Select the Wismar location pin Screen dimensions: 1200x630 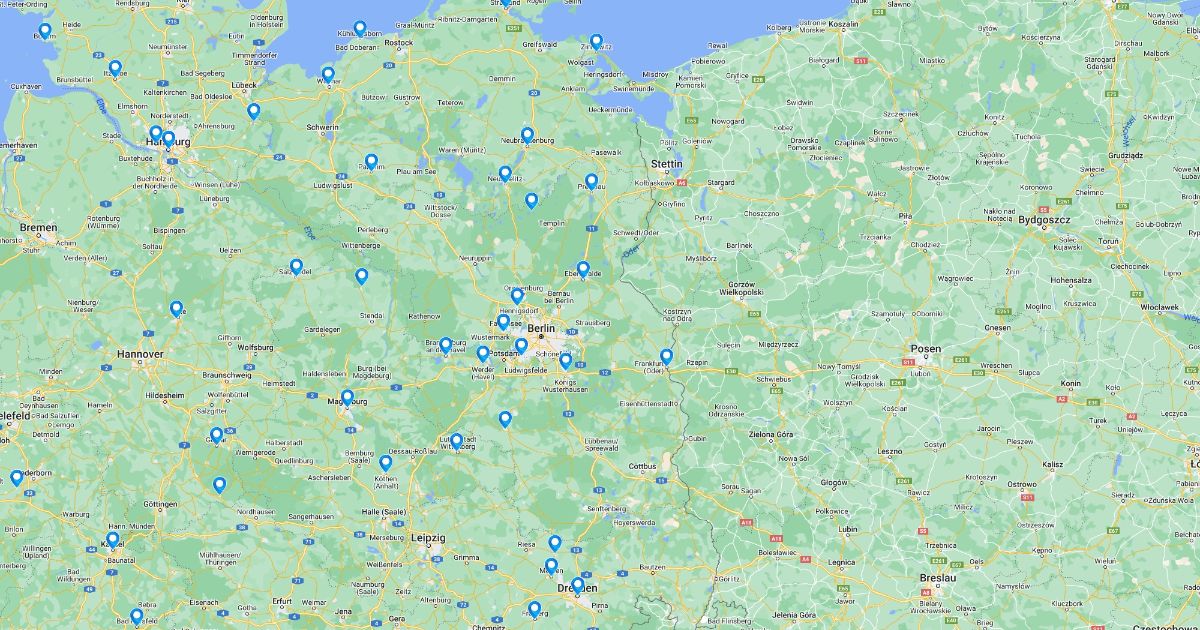[328, 74]
